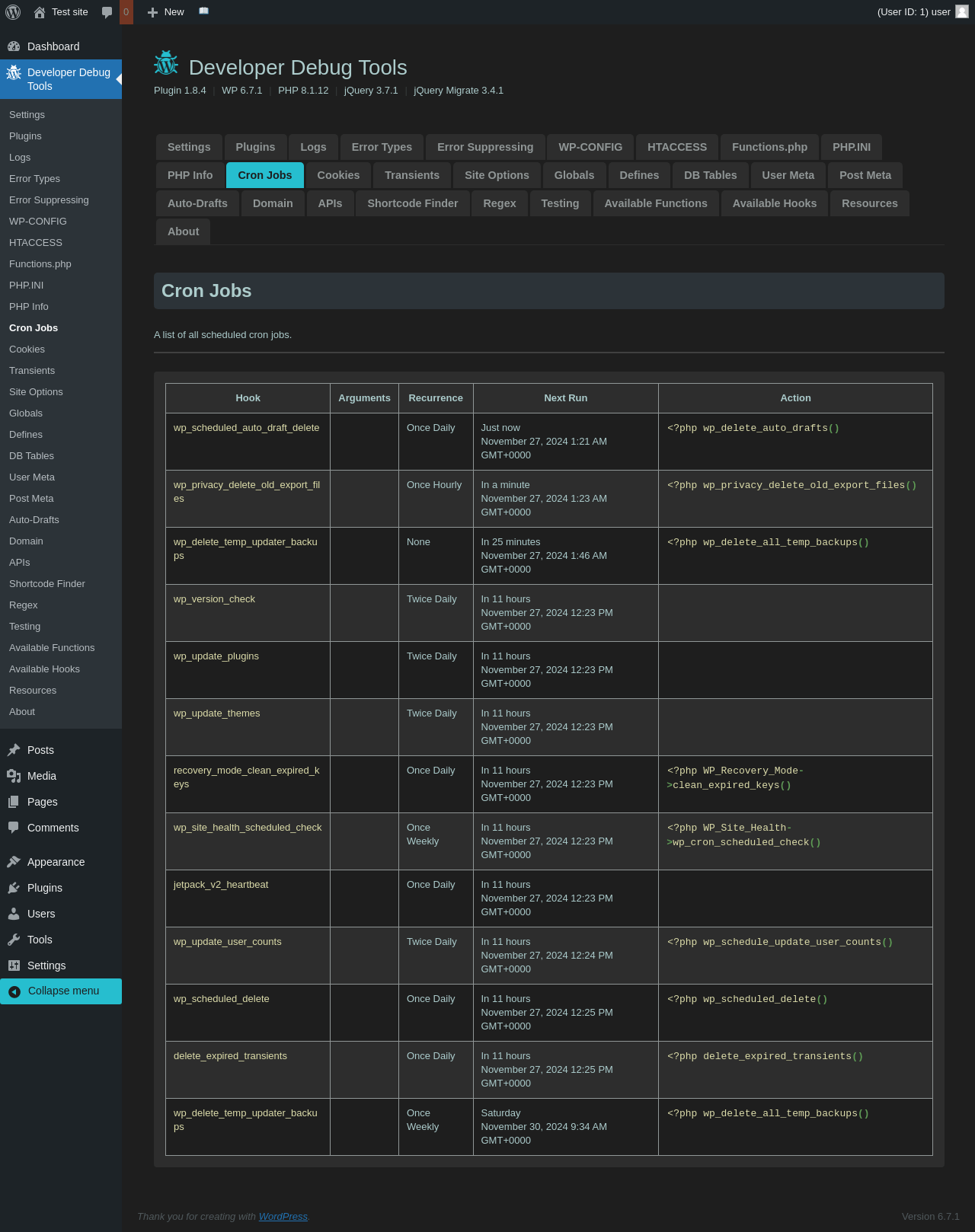Switch to the Transients tab
Viewport: 975px width, 1232px height.
click(412, 175)
